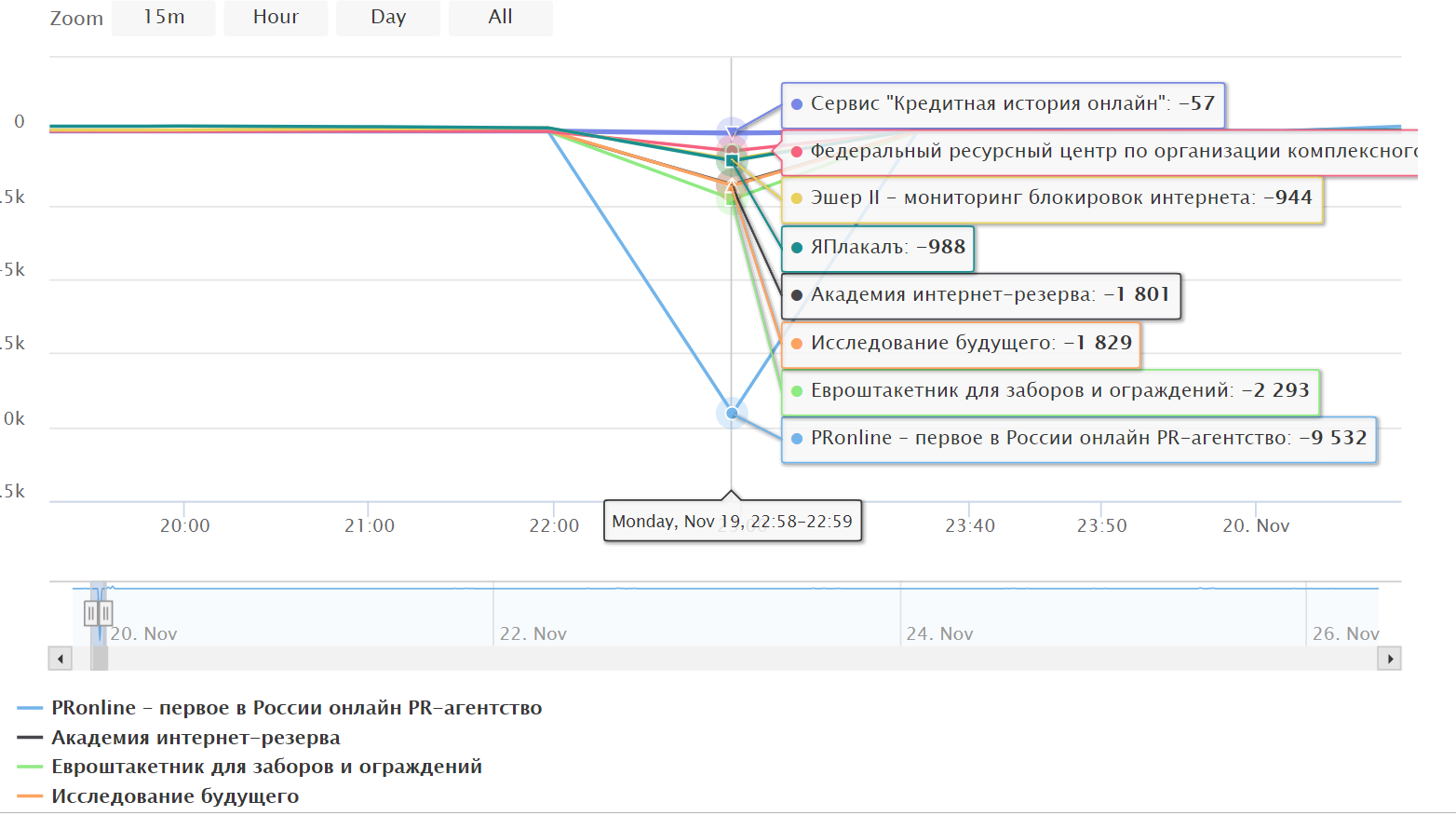
Task: Click '20. Nov' label in the navigator
Action: point(143,634)
